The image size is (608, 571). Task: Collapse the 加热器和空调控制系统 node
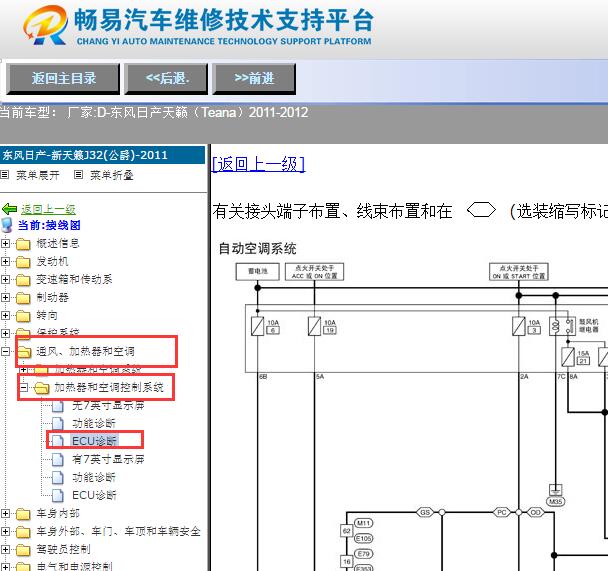click(24, 387)
